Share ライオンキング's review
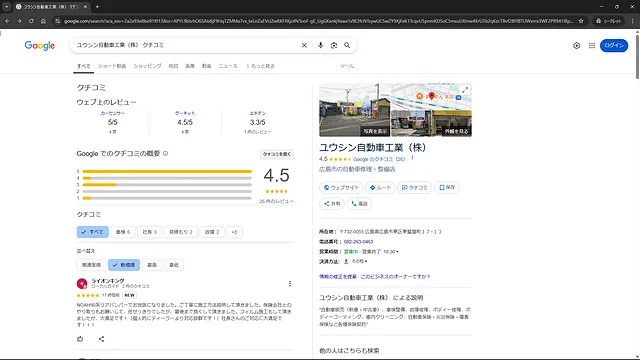 point(101,339)
